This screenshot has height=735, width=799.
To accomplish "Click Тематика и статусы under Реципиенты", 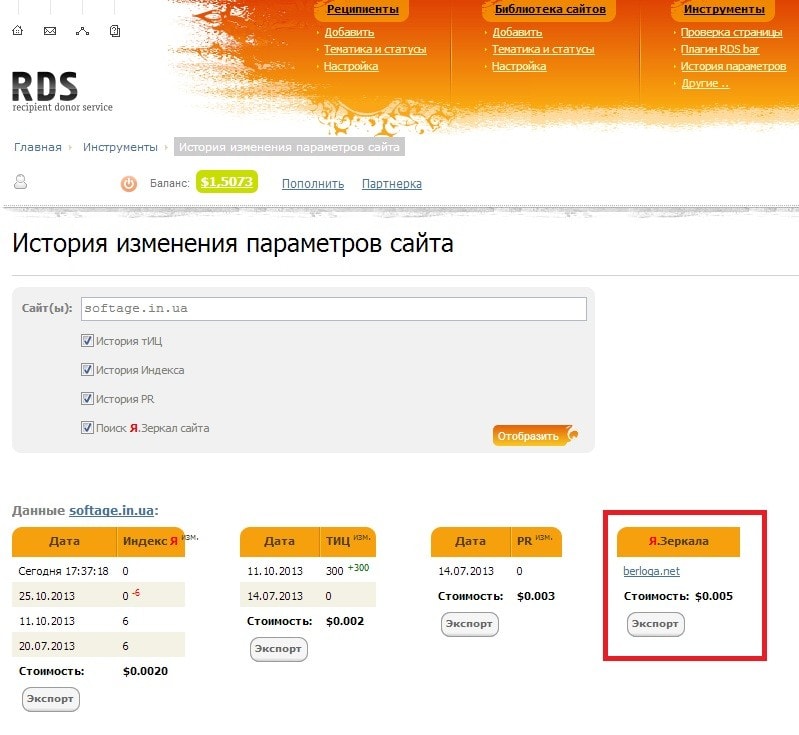I will coord(376,49).
